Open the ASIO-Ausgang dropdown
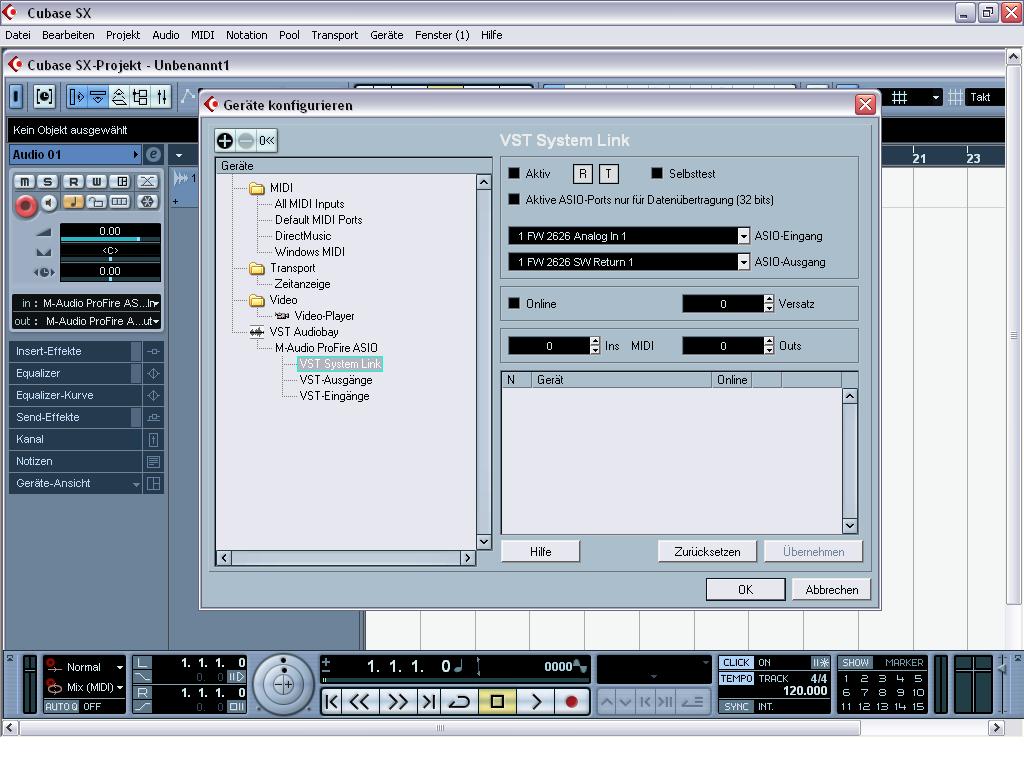This screenshot has width=1024, height=768. click(x=743, y=262)
